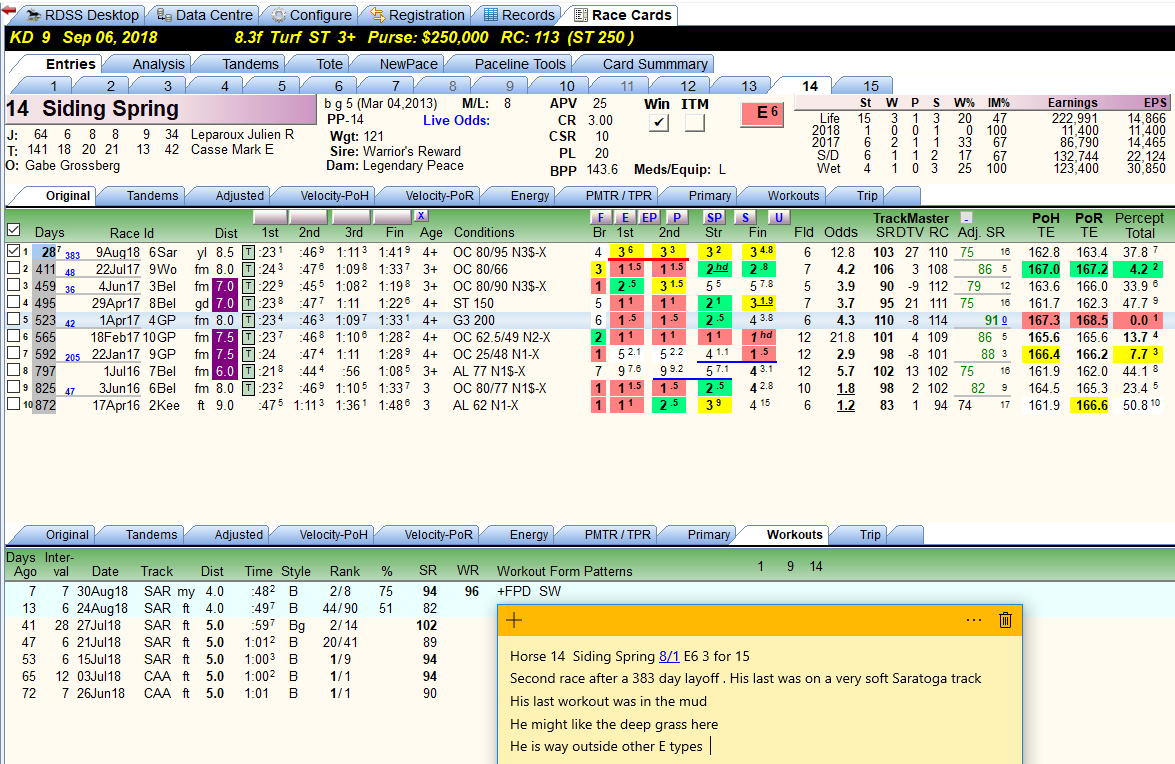Click the T turf icon for 9Aug18 race

point(248,252)
